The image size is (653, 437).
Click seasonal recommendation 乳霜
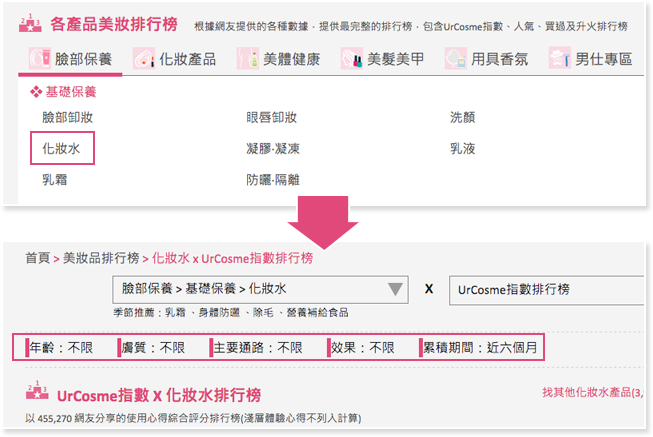(175, 312)
